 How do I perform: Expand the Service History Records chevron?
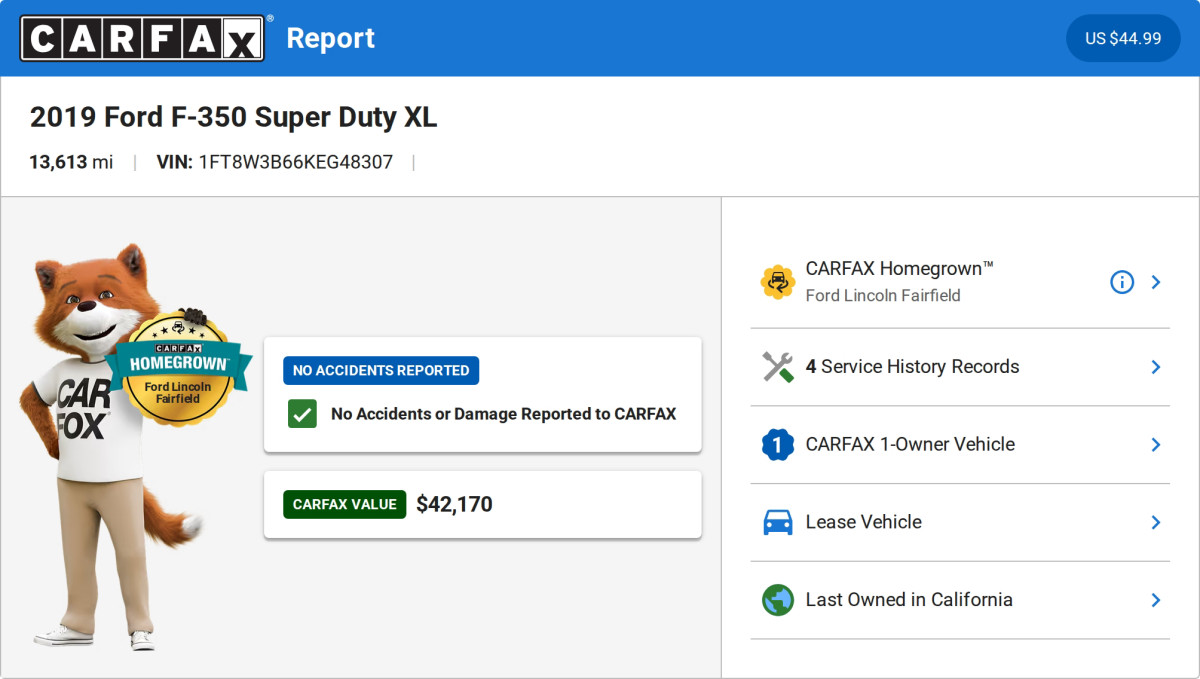click(x=1156, y=367)
